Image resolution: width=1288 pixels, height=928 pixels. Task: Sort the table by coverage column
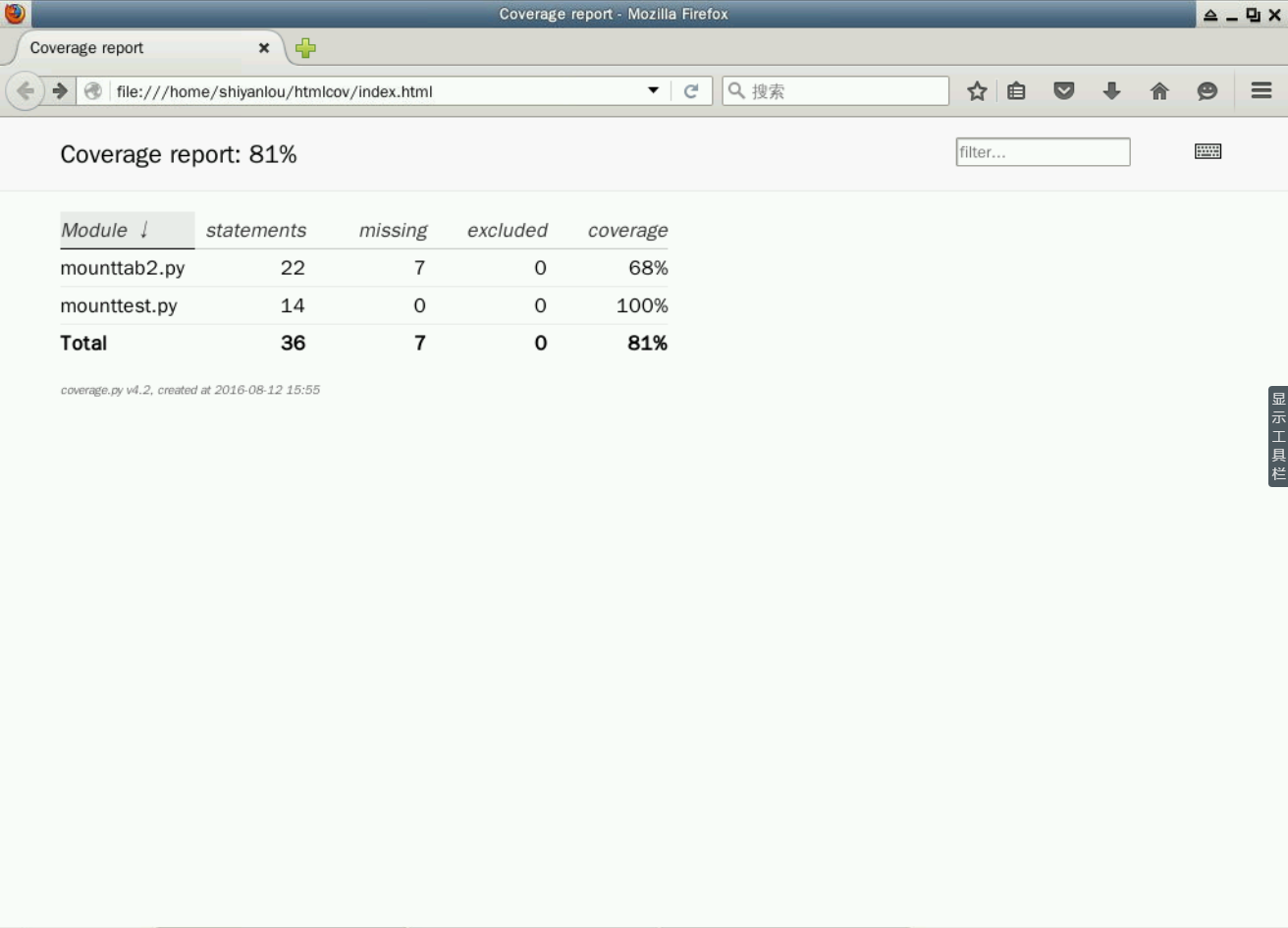pyautogui.click(x=627, y=231)
